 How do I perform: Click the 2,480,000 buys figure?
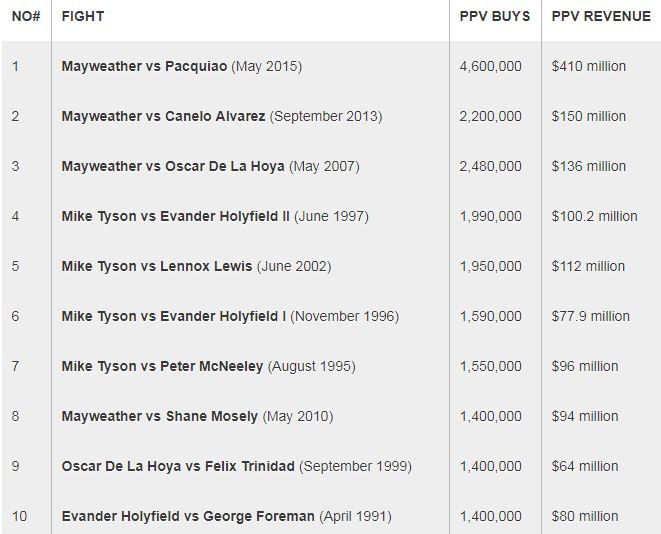click(491, 166)
